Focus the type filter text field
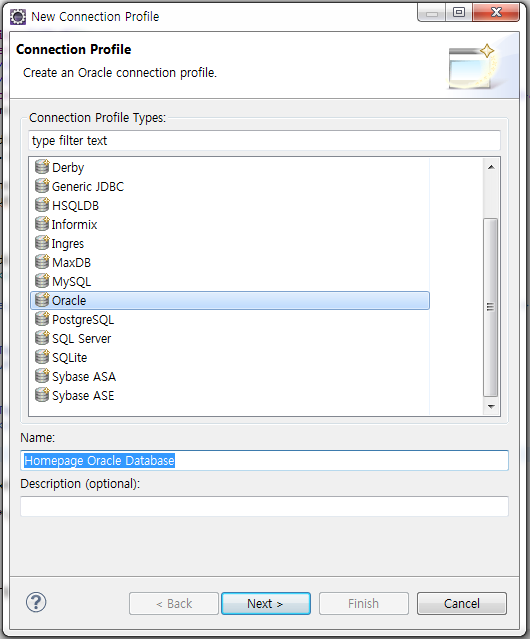 (264, 141)
